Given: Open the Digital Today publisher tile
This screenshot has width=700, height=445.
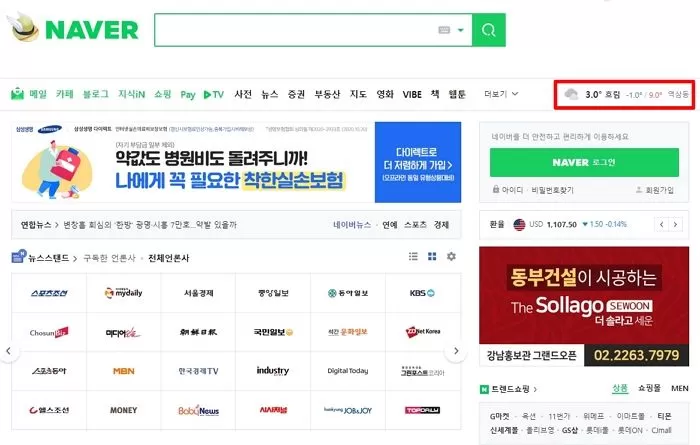Looking at the screenshot, I should click(x=348, y=371).
